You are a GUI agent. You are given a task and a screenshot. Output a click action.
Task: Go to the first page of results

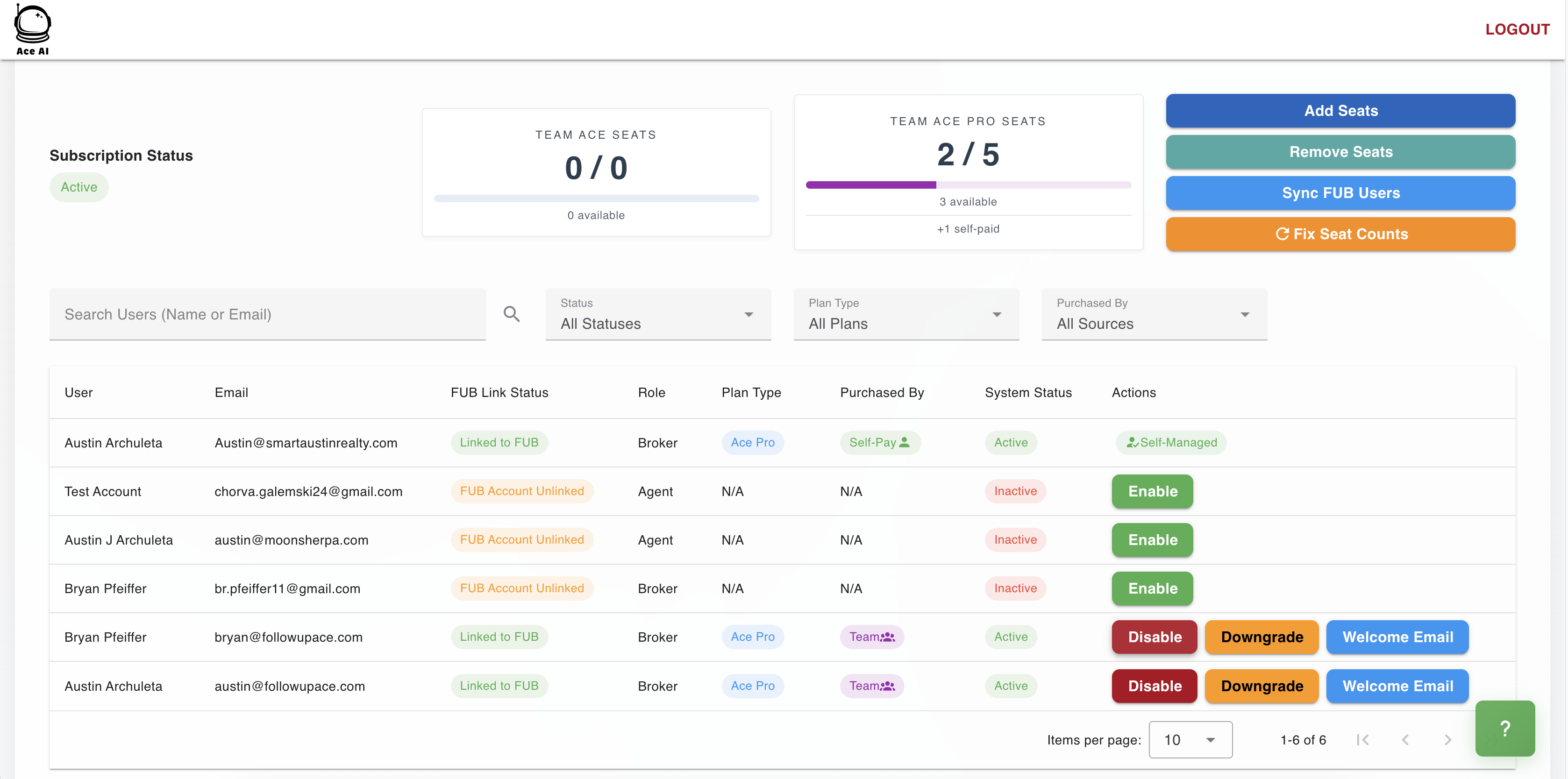[1362, 739]
